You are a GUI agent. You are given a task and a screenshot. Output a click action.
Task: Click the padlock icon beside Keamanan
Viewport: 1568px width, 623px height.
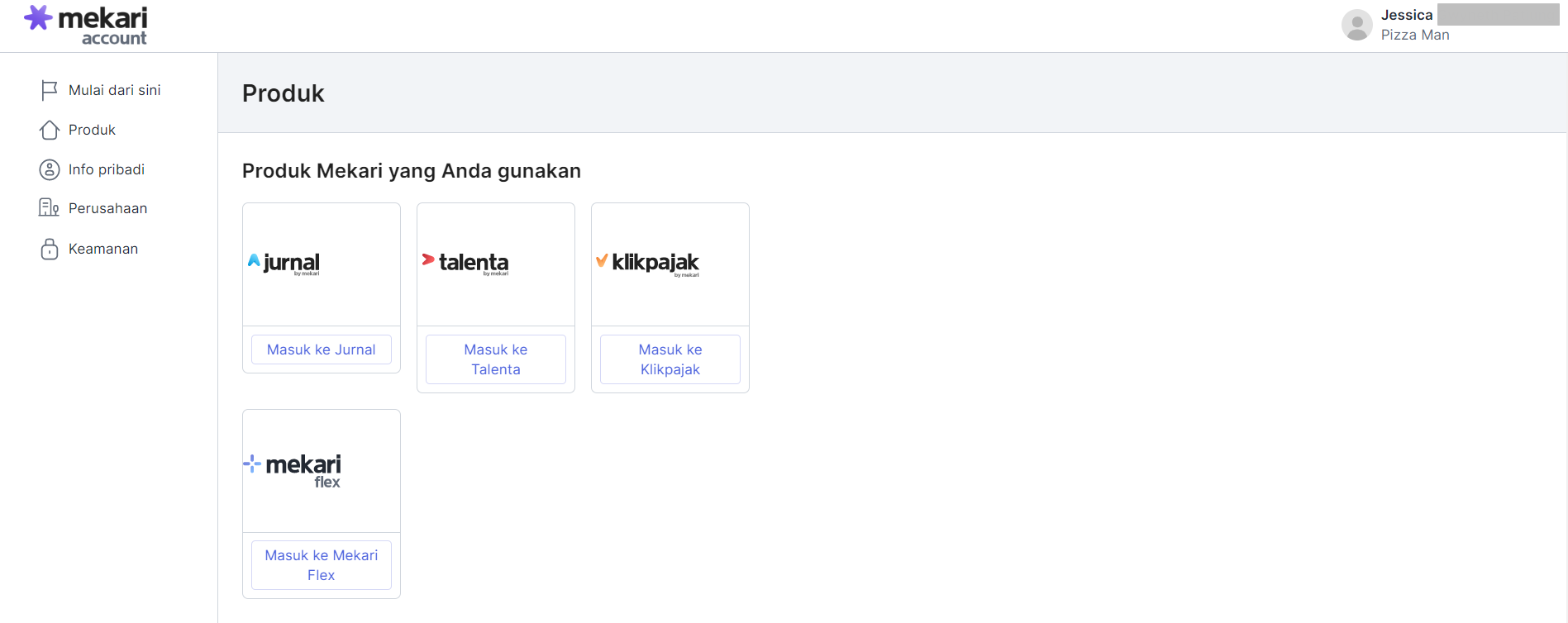[x=50, y=249]
